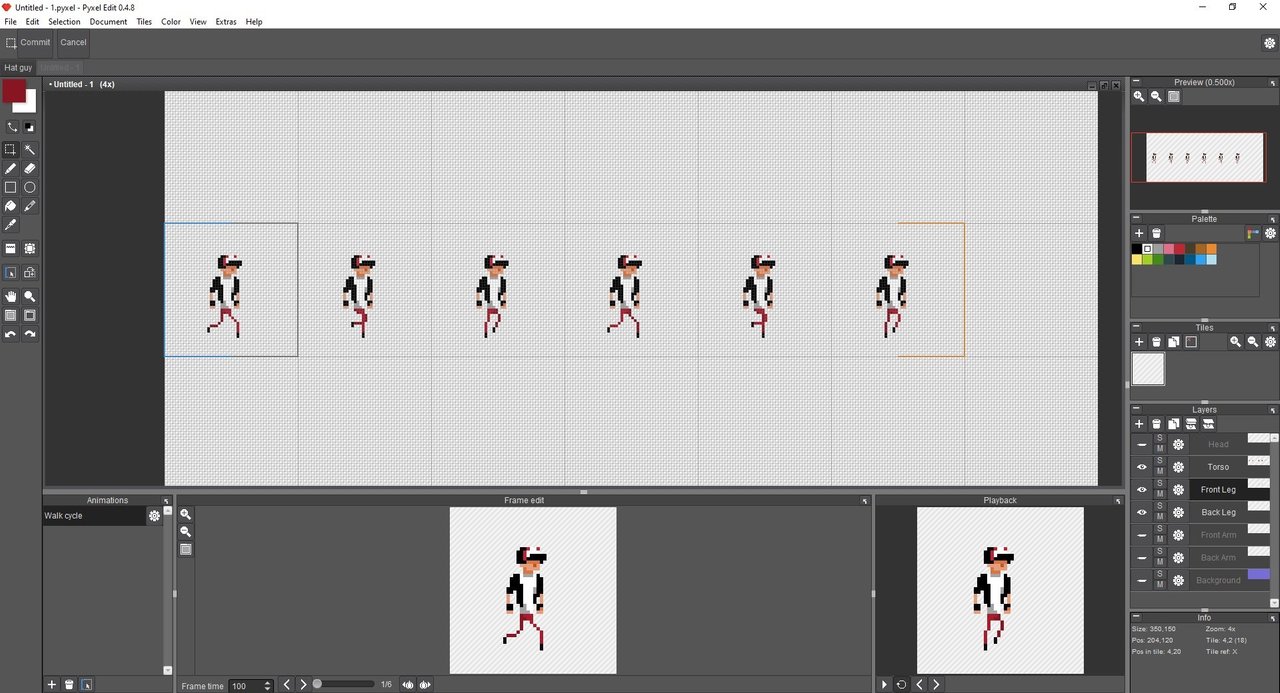Delete selected color in Palette panel
1280x693 pixels.
coord(1156,233)
